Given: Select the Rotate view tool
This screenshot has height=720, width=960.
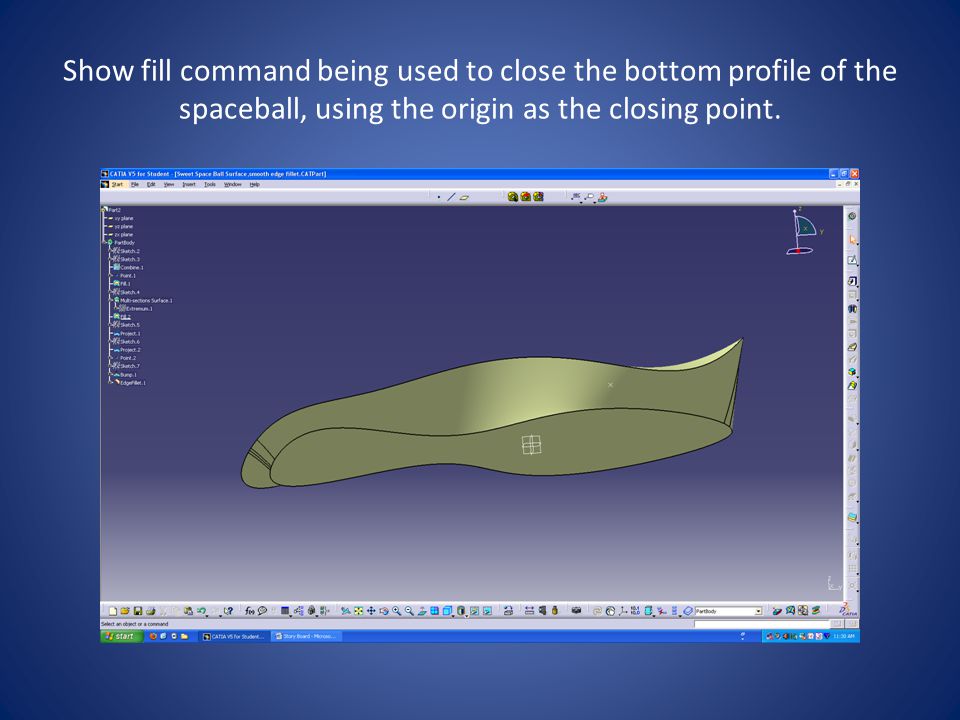Looking at the screenshot, I should coord(384,611).
